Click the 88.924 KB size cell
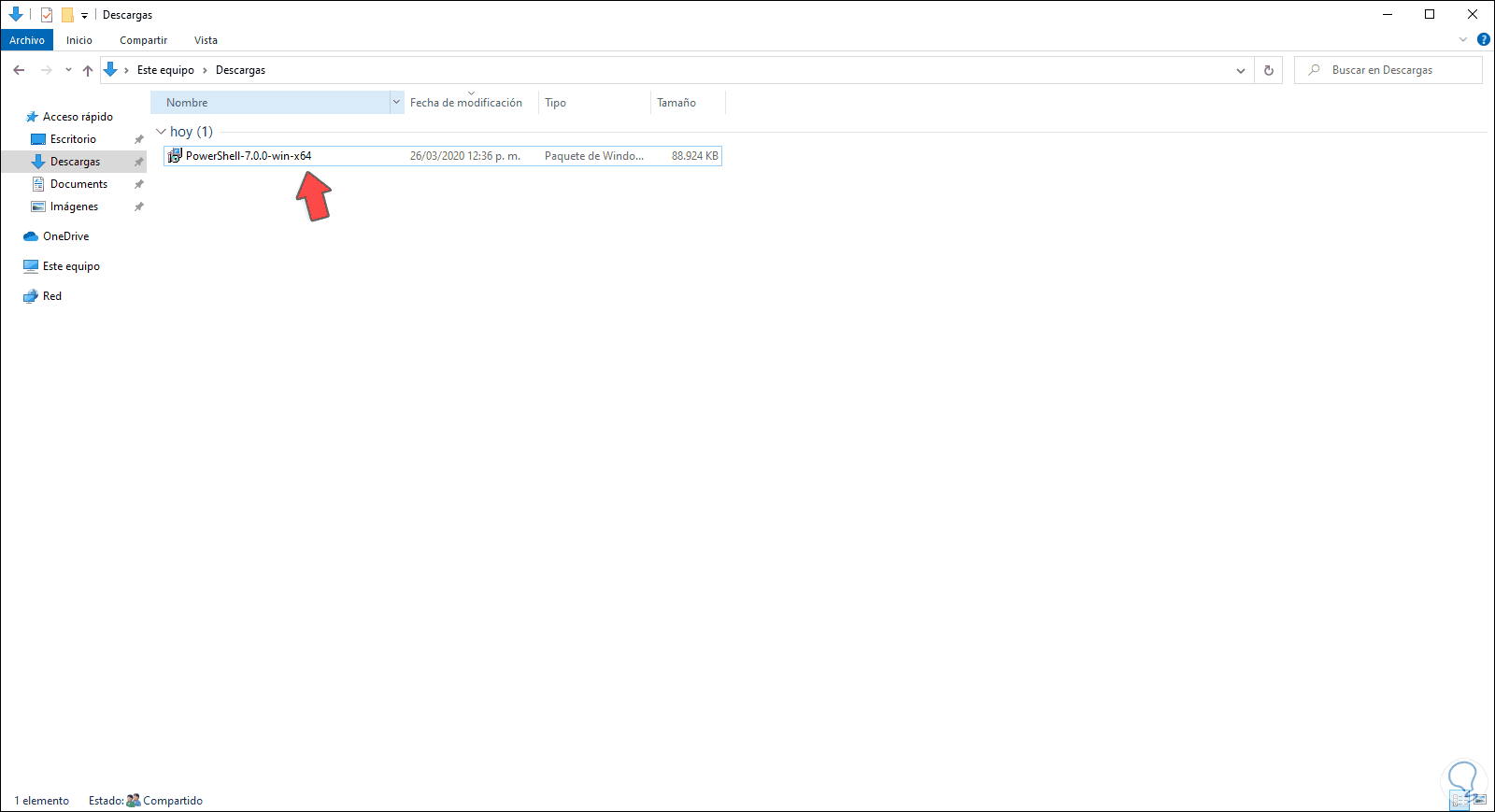This screenshot has width=1495, height=812. coord(695,156)
